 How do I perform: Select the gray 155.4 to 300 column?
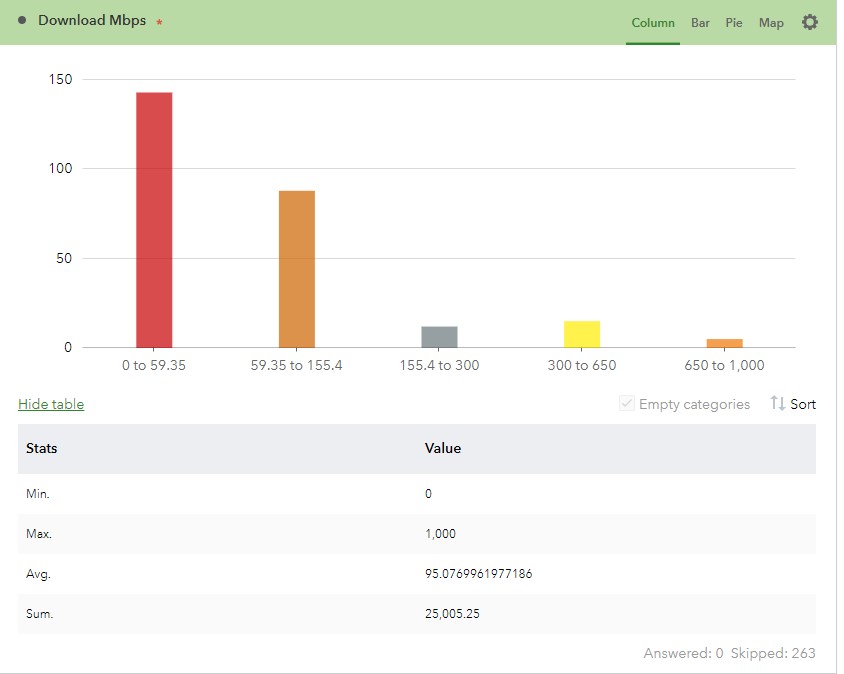click(x=439, y=337)
